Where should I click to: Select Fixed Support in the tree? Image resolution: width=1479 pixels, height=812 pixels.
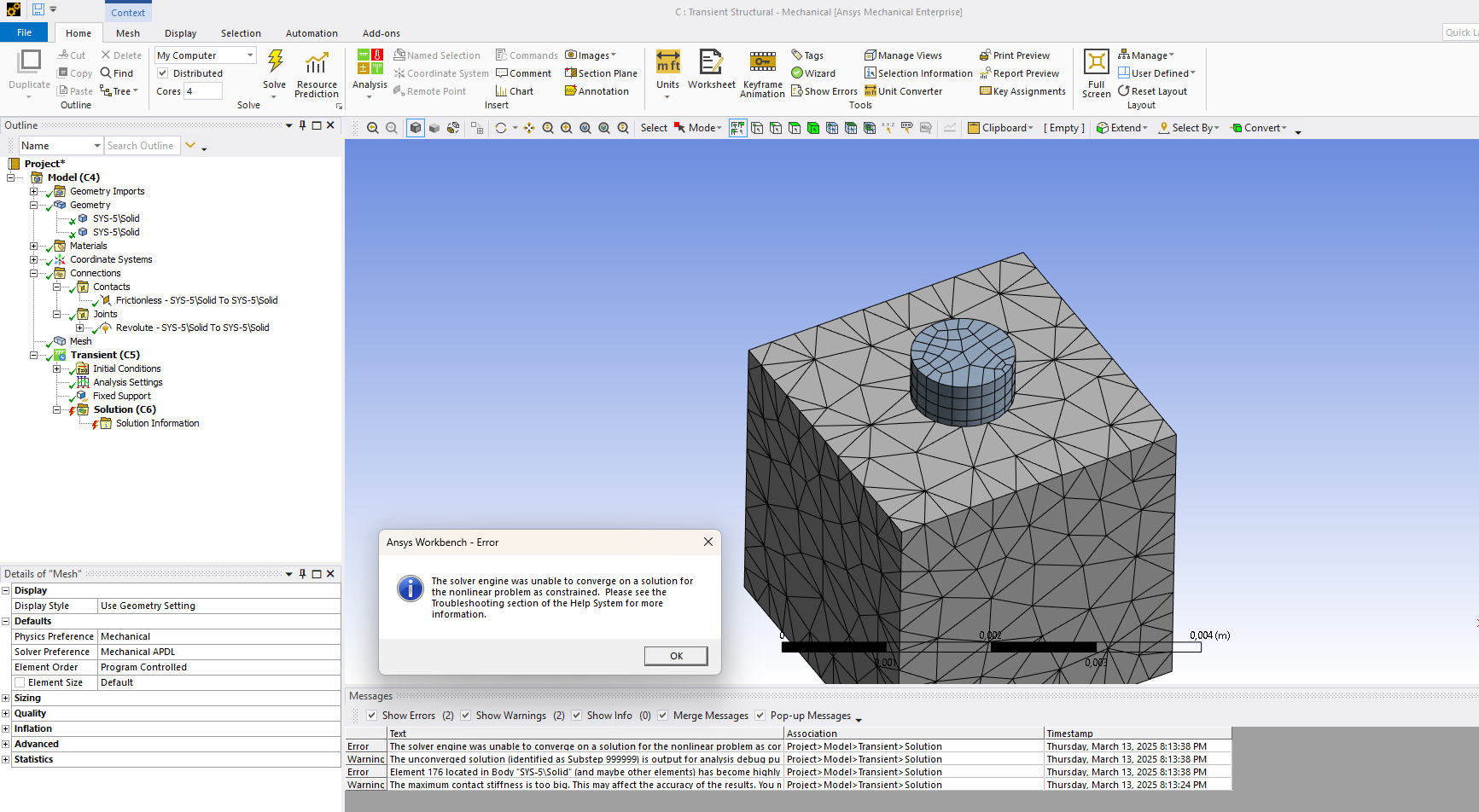pyautogui.click(x=121, y=396)
